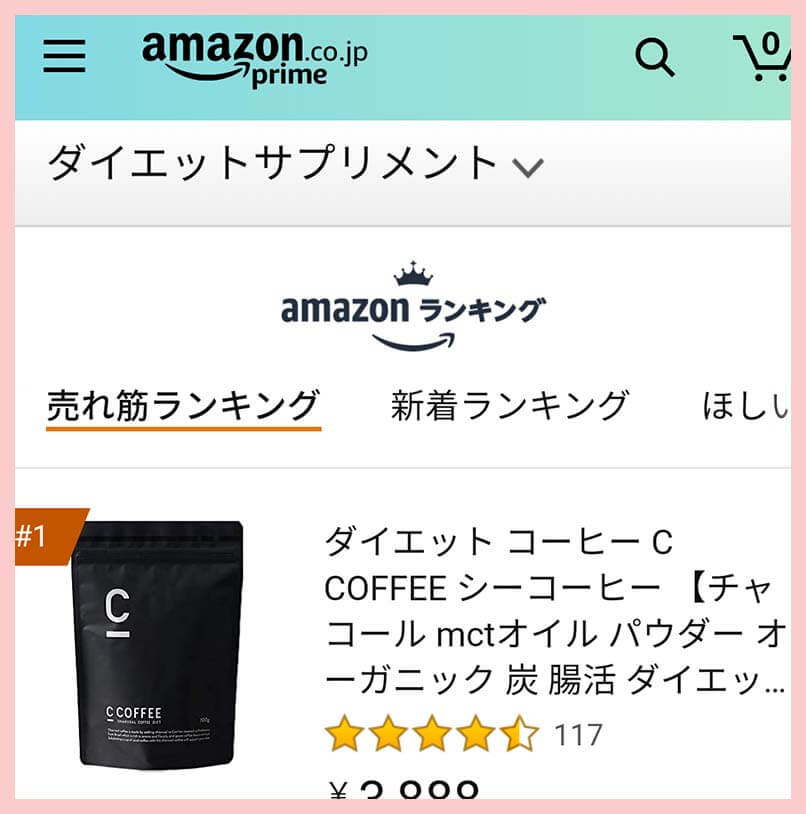The width and height of the screenshot is (806, 814).
Task: Click the #1 rank badge
Action: 46,536
